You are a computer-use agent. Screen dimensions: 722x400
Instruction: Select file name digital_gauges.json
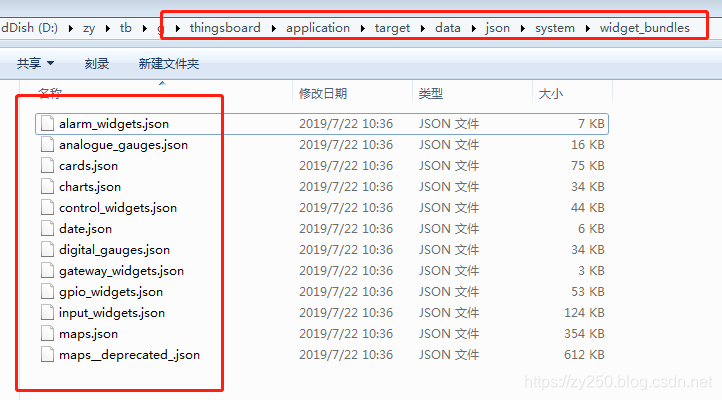[114, 250]
